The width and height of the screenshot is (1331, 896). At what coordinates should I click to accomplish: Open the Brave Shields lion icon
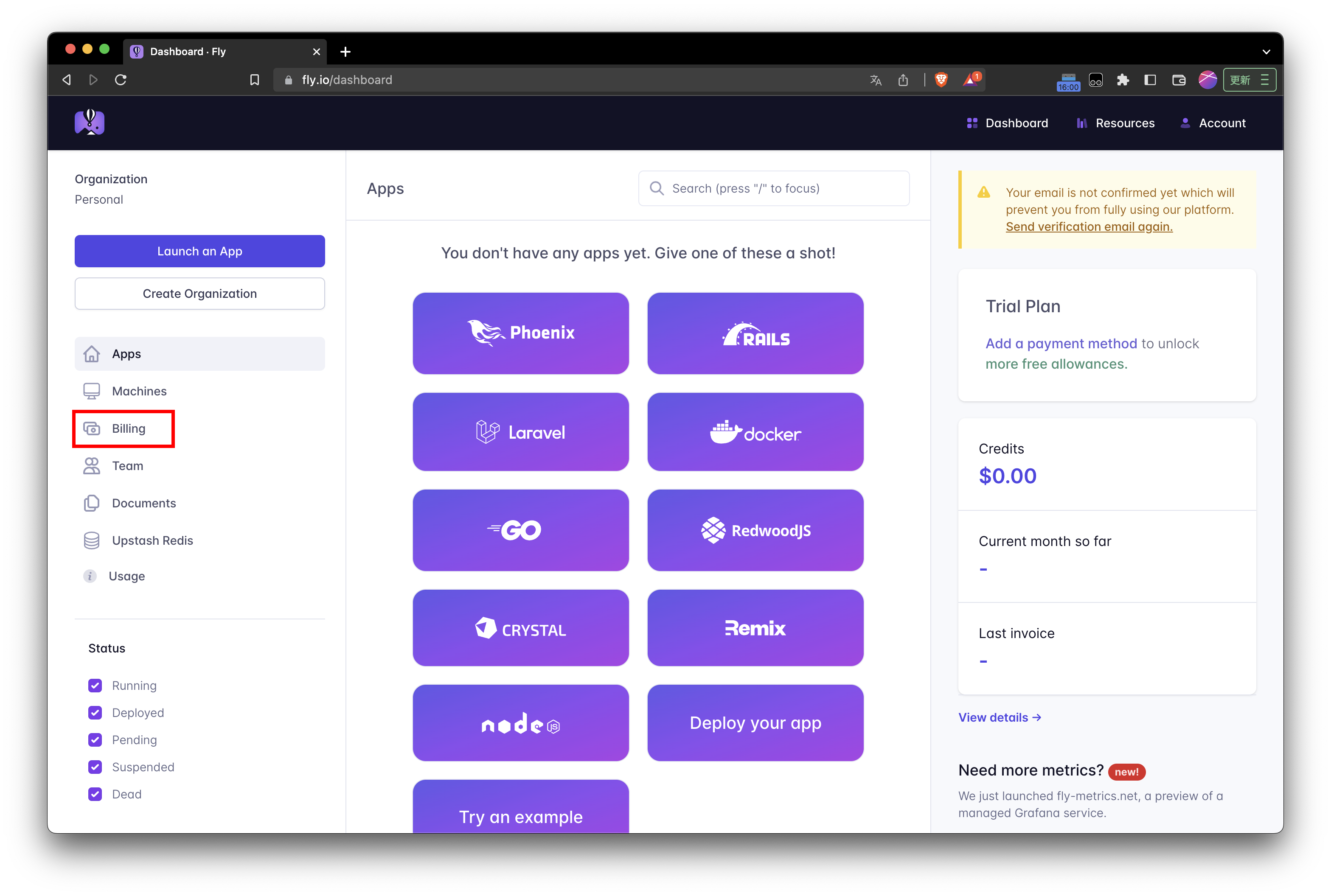click(x=941, y=80)
